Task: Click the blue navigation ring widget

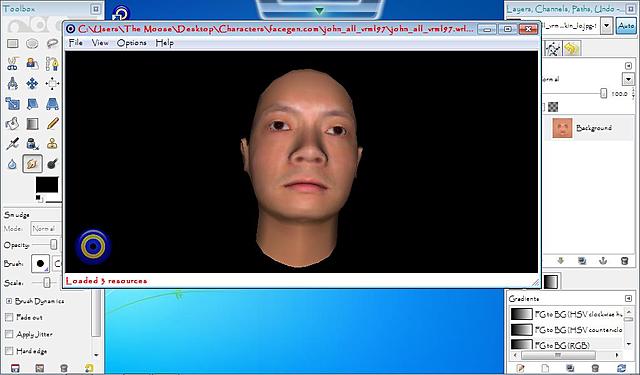Action: click(x=93, y=246)
